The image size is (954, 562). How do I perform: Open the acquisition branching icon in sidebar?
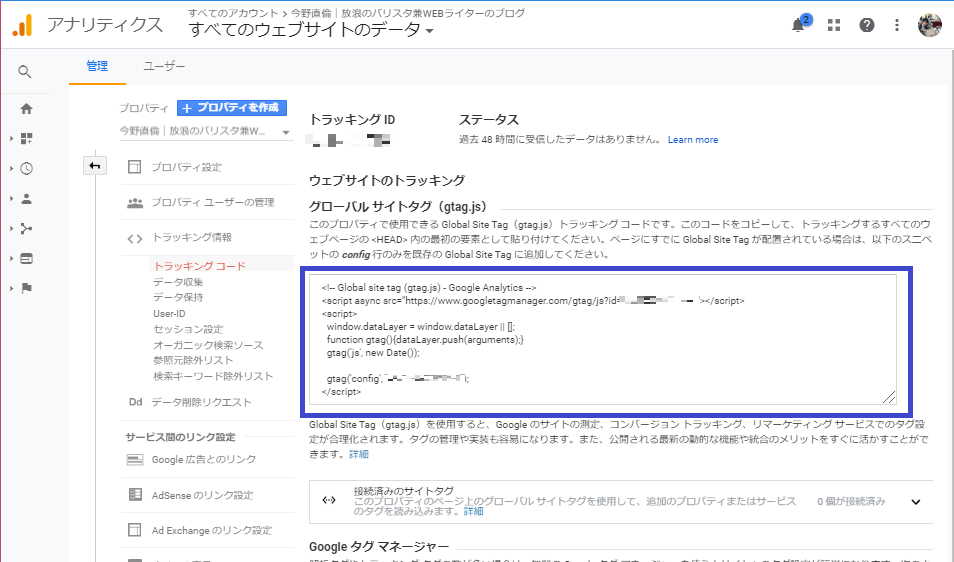click(26, 229)
